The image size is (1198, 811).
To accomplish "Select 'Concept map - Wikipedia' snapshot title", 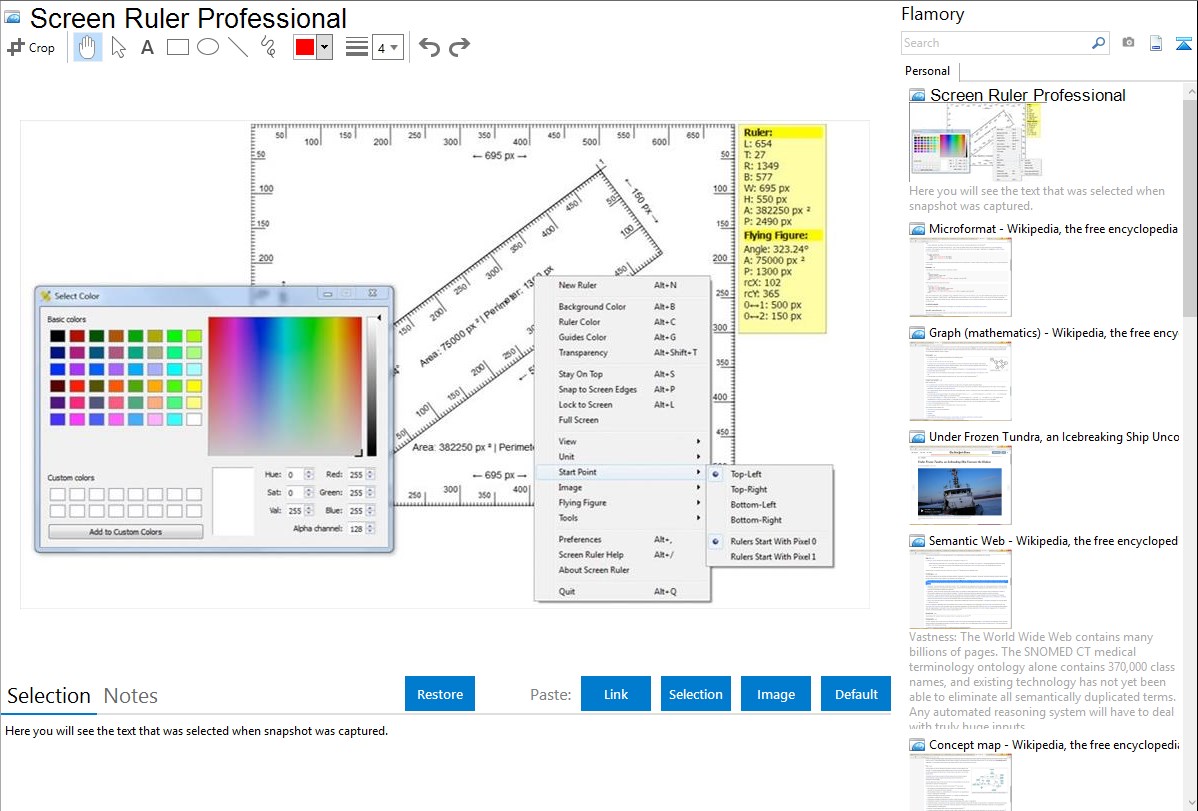I will [1053, 744].
